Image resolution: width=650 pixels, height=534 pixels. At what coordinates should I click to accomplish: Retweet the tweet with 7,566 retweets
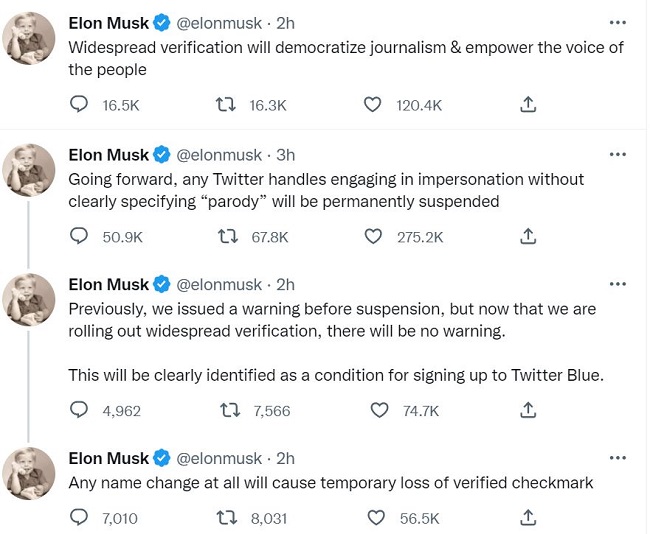click(x=228, y=409)
